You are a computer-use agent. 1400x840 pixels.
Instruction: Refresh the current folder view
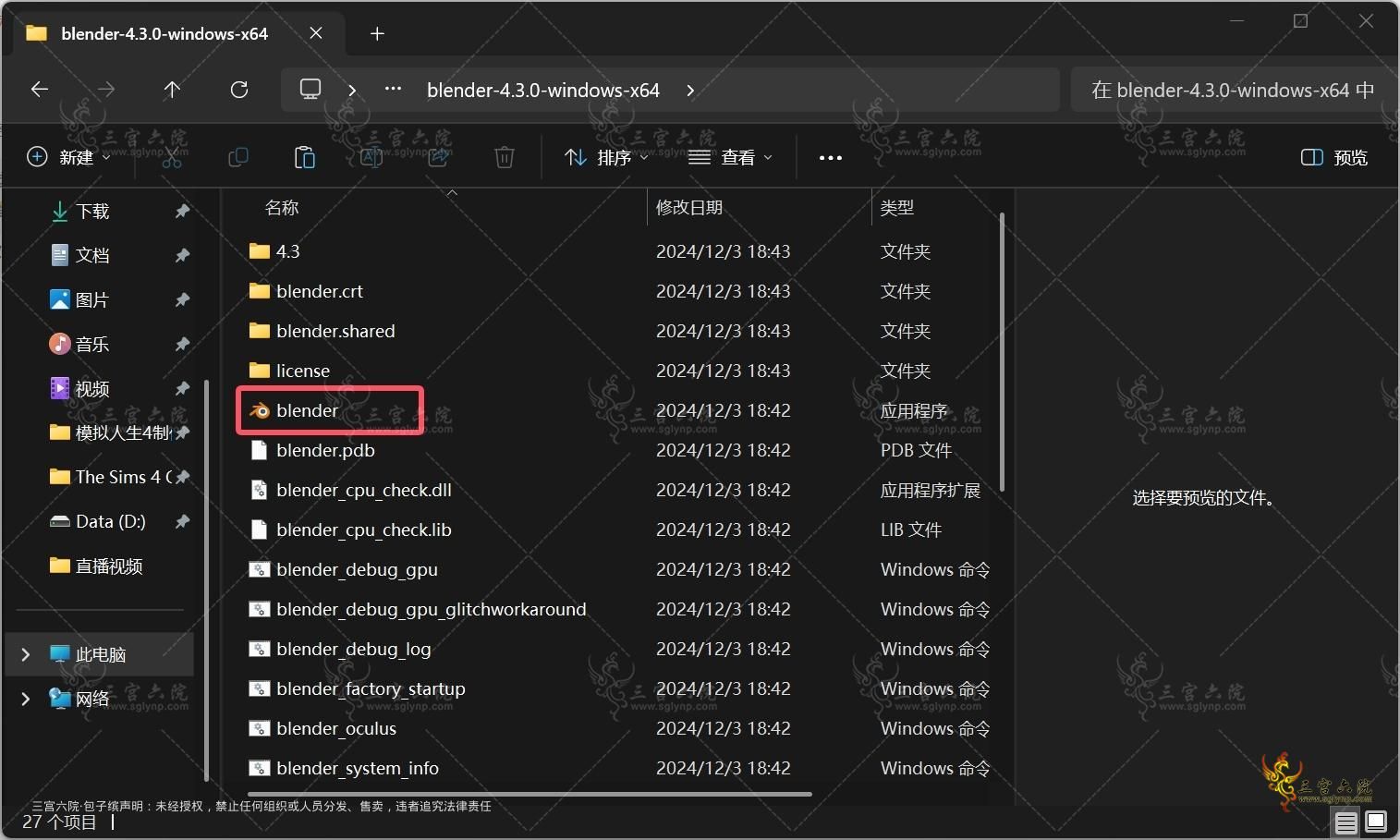tap(239, 90)
